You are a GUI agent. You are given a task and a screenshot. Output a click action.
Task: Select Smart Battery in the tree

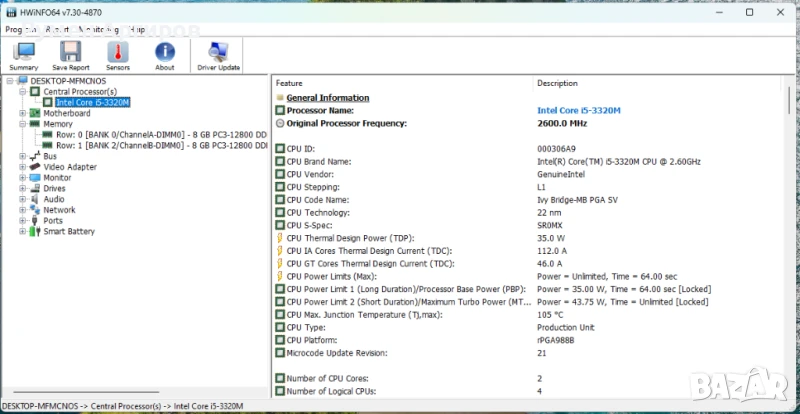tap(69, 231)
